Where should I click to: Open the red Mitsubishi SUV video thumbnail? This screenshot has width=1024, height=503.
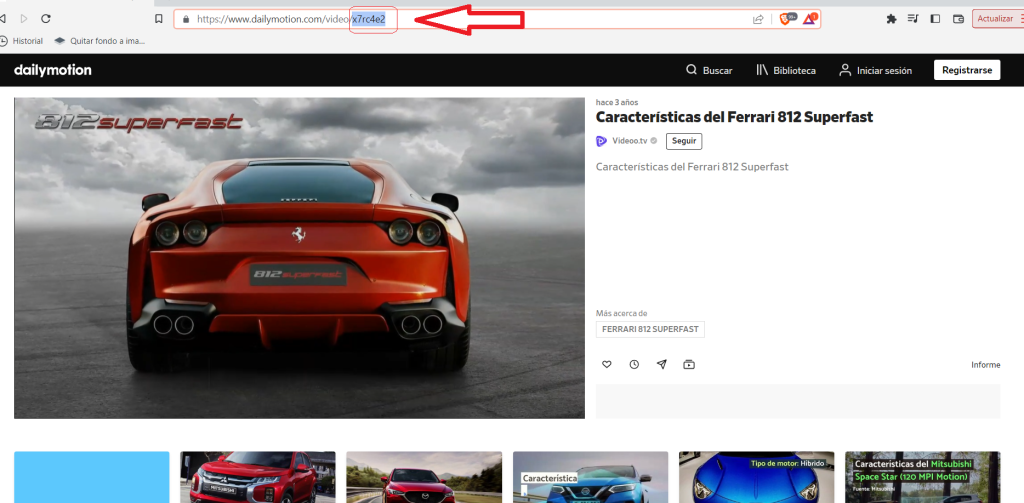coord(258,477)
